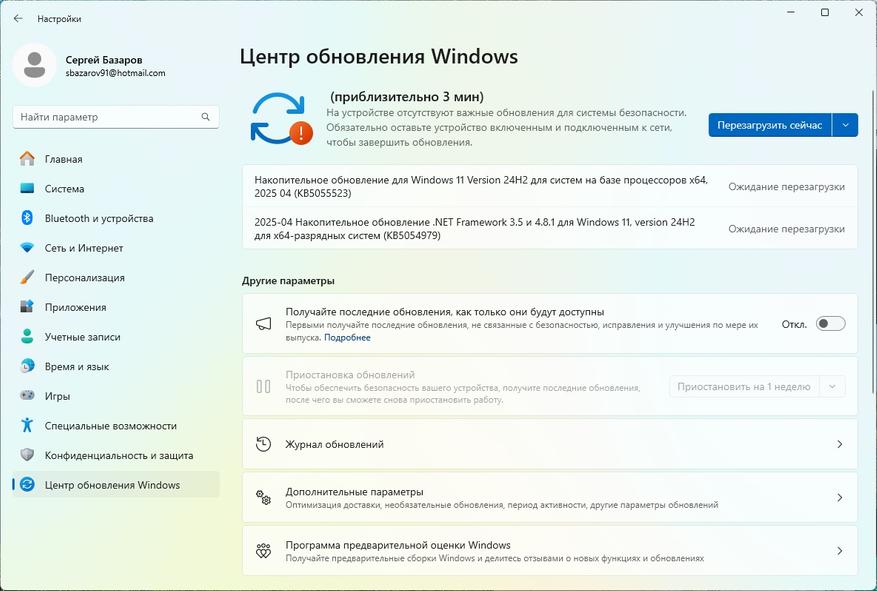Click the Настройки window title
This screenshot has width=877, height=591.
tap(59, 18)
